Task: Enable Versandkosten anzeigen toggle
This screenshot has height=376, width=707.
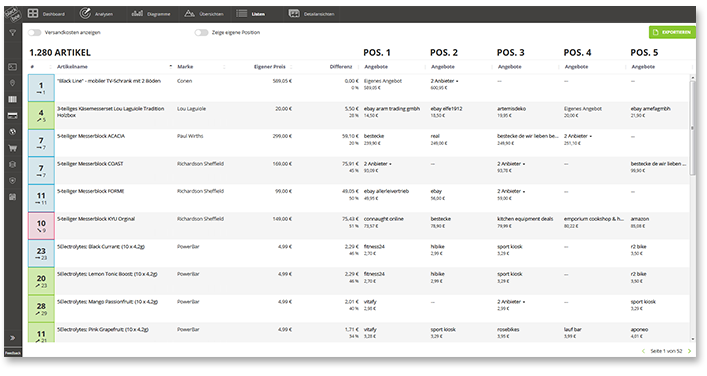Action: coord(35,32)
